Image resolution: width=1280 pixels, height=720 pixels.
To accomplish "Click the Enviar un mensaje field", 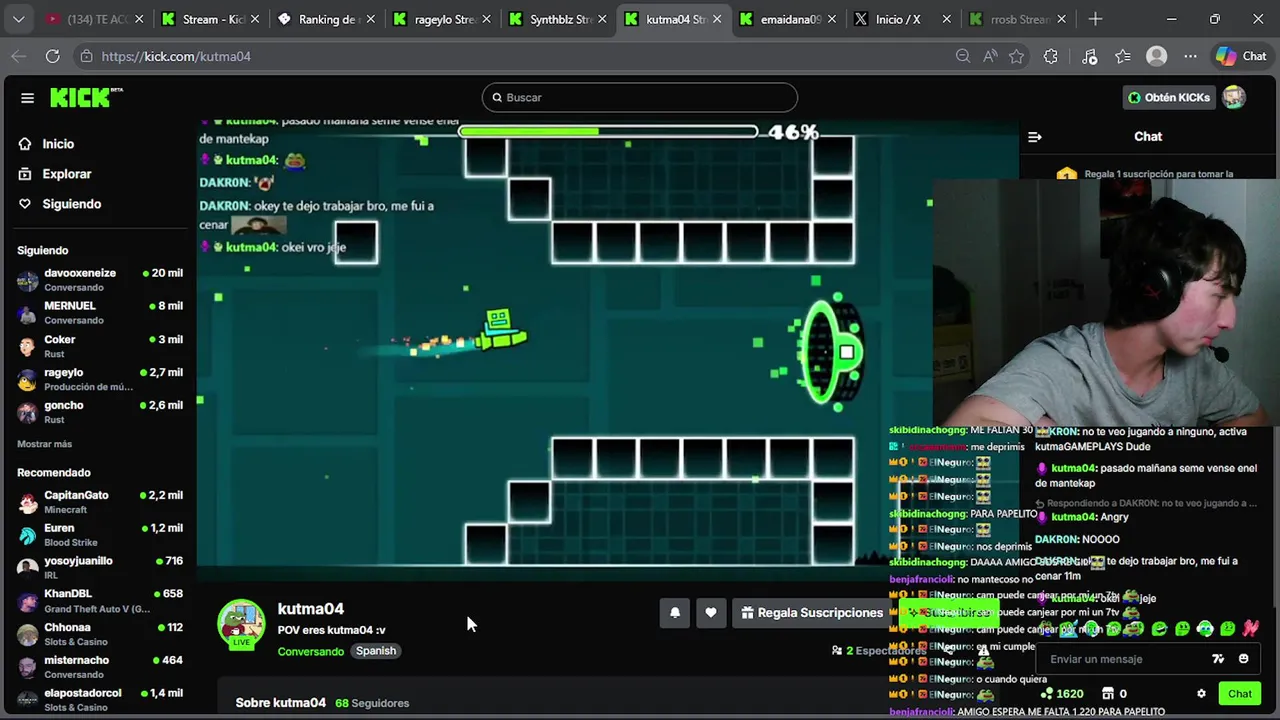I will pos(1120,659).
